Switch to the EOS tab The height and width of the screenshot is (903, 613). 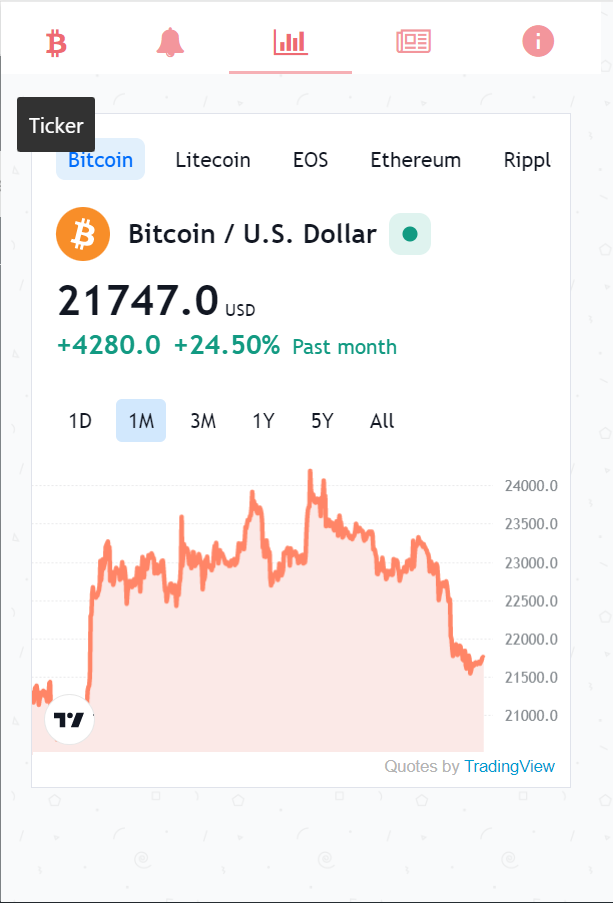click(310, 160)
